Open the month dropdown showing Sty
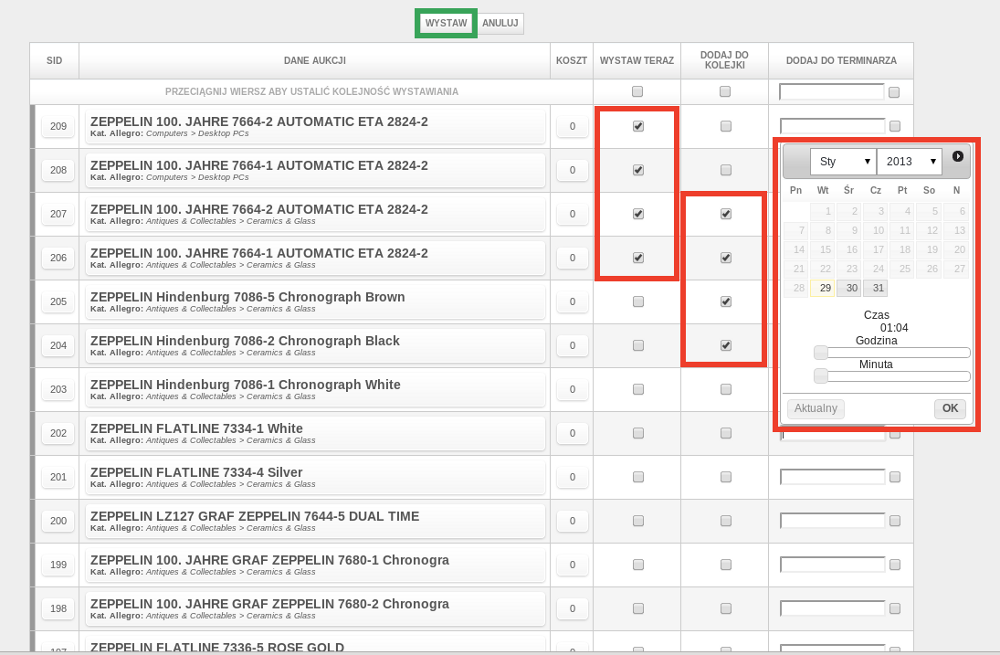The height and width of the screenshot is (655, 1000). [x=843, y=161]
